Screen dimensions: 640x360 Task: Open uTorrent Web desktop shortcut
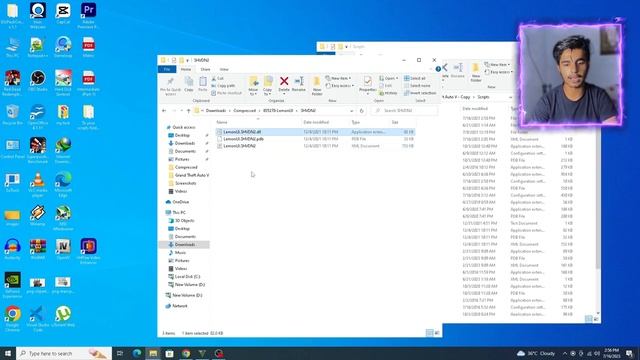point(63,317)
